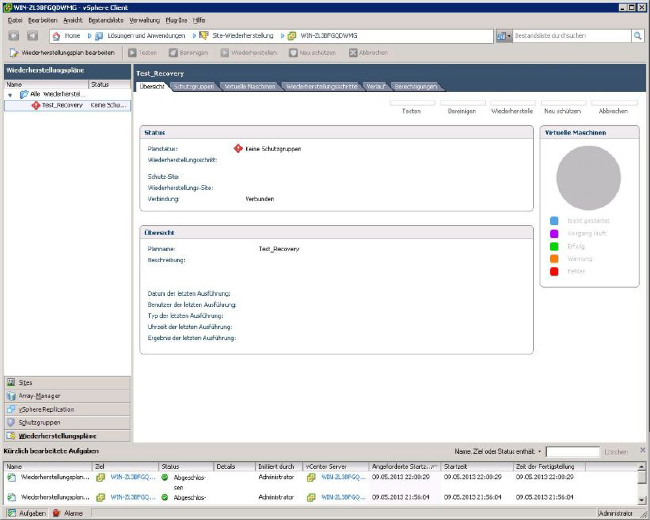
Task: Collapse the Alle Wiederherstellungspläne tree node
Action: point(10,94)
